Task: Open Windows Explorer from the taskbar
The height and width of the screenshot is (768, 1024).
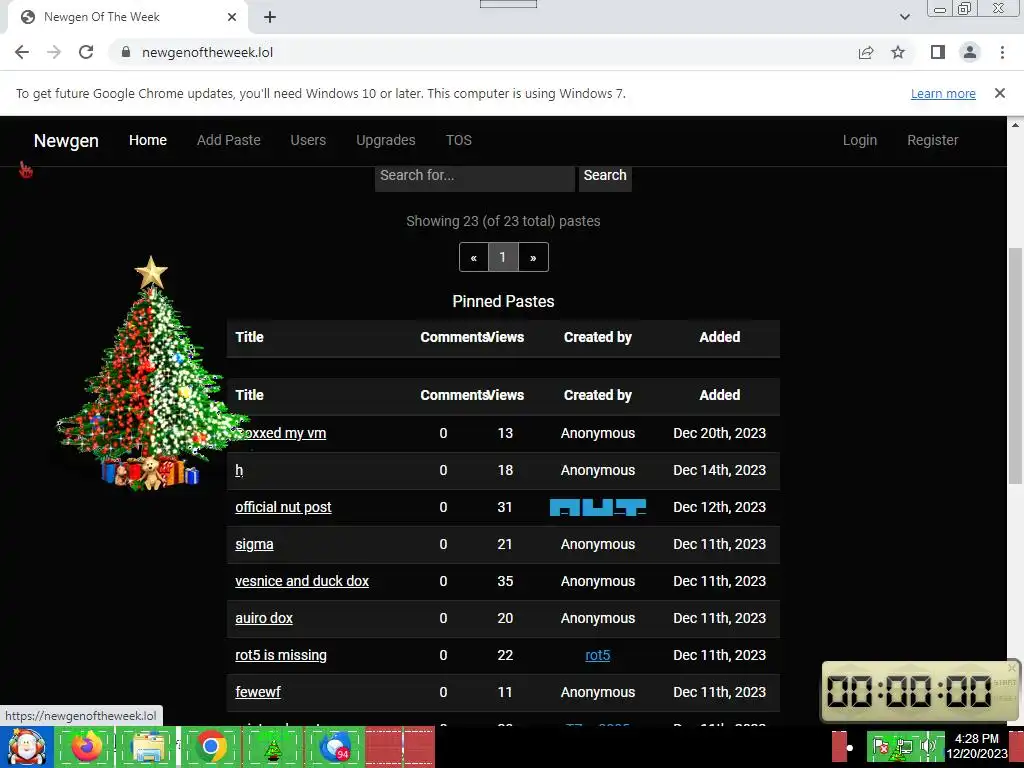Action: click(x=148, y=746)
